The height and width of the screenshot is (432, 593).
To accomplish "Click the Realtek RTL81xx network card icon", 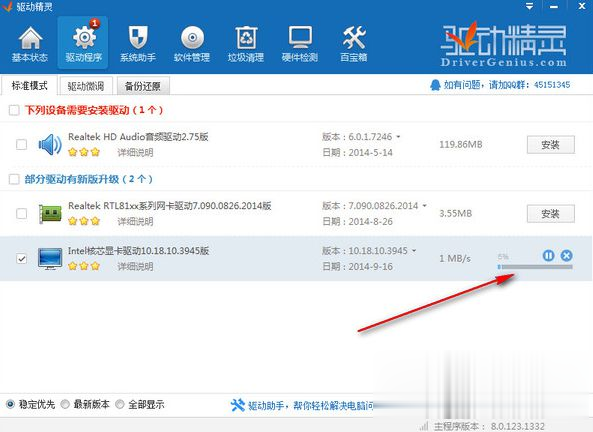I will coord(50,214).
